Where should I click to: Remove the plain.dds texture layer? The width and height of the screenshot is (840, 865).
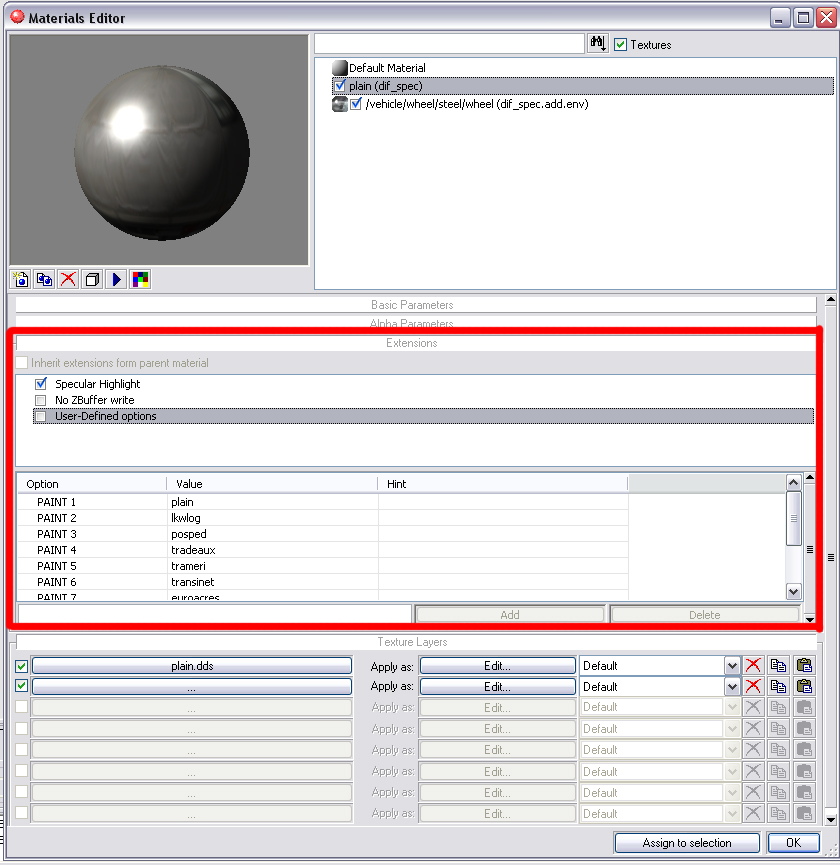pyautogui.click(x=753, y=665)
